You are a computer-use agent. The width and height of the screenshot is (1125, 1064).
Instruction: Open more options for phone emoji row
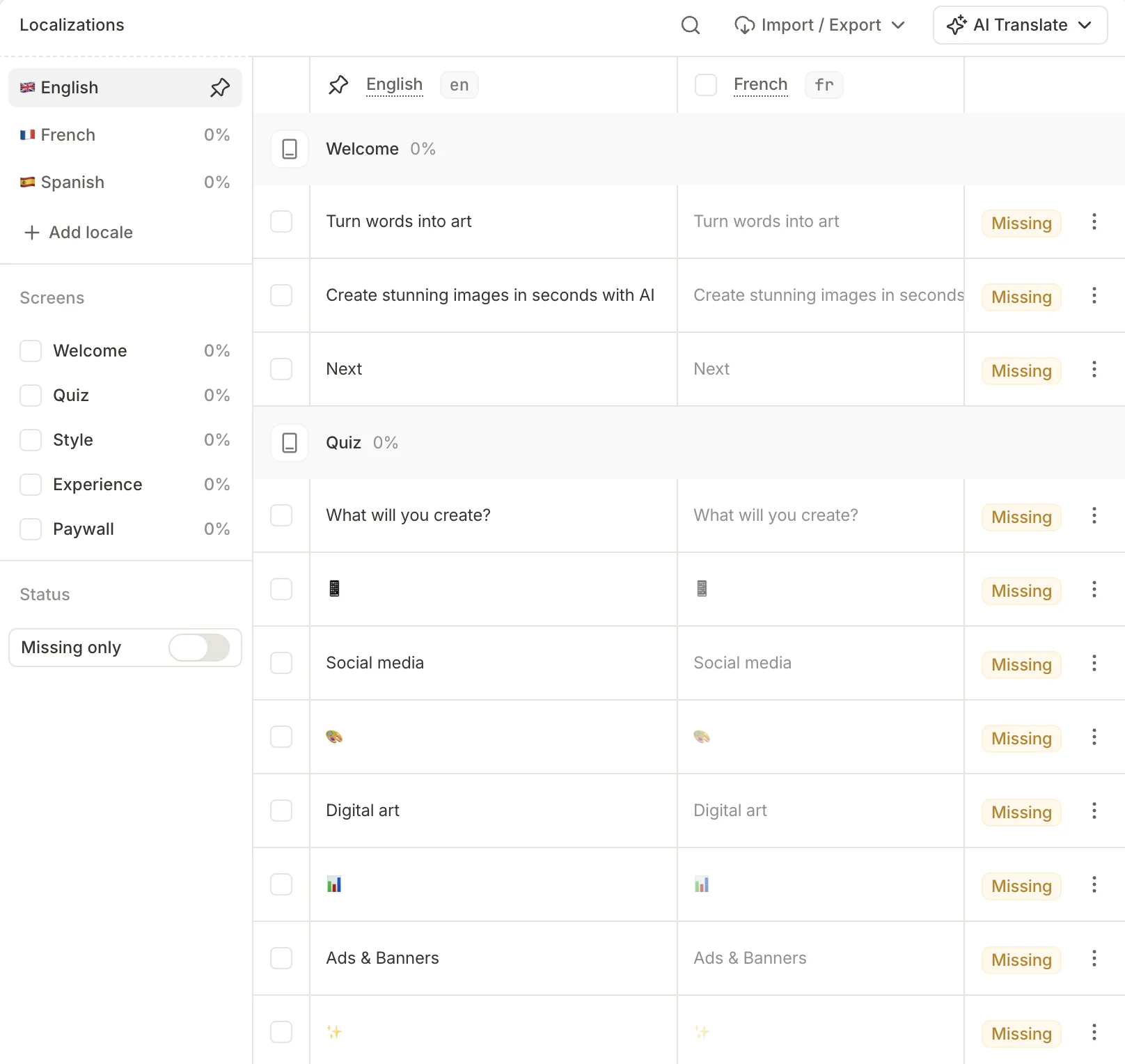(1094, 589)
